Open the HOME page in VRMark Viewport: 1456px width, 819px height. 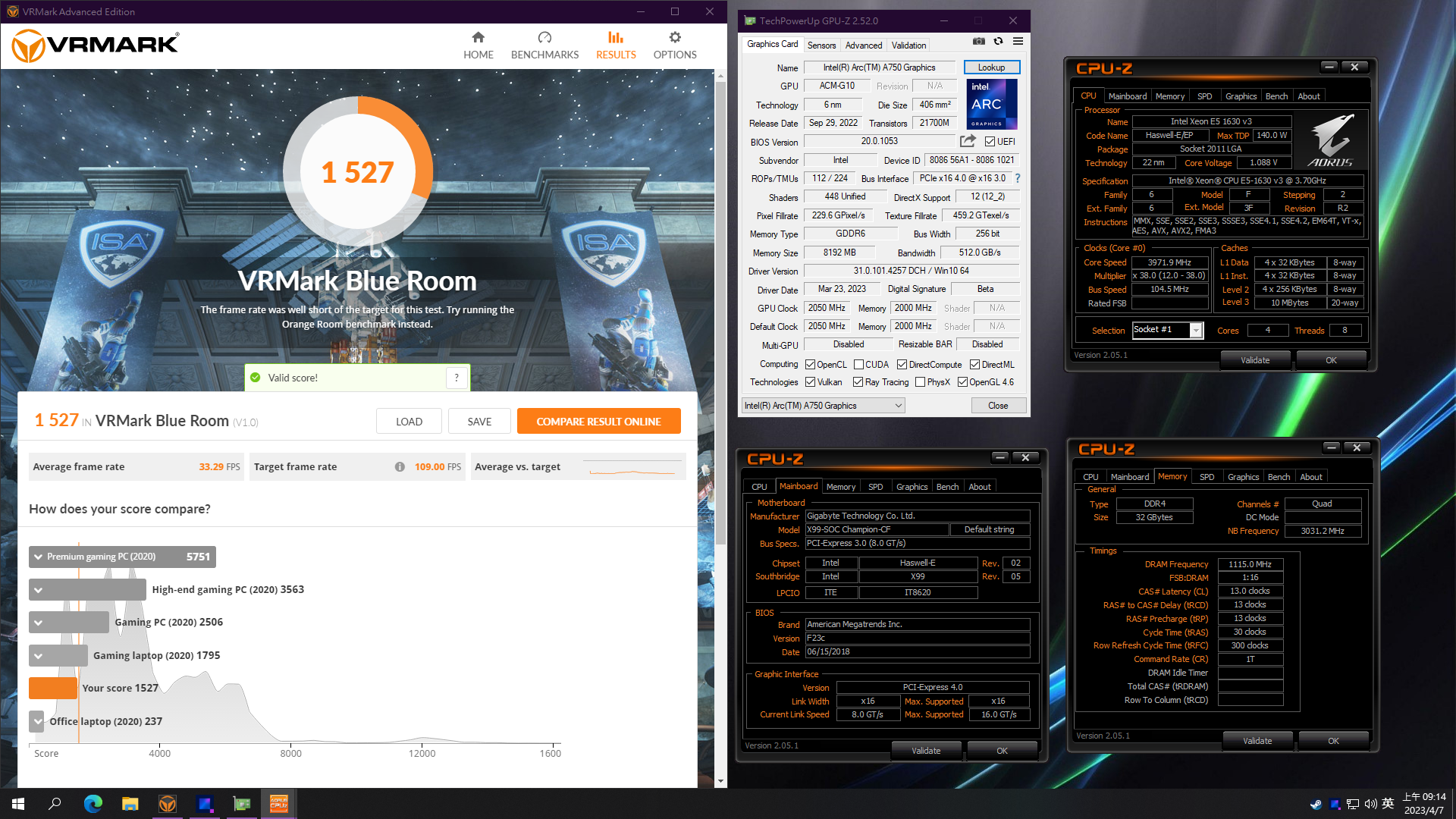pyautogui.click(x=479, y=45)
